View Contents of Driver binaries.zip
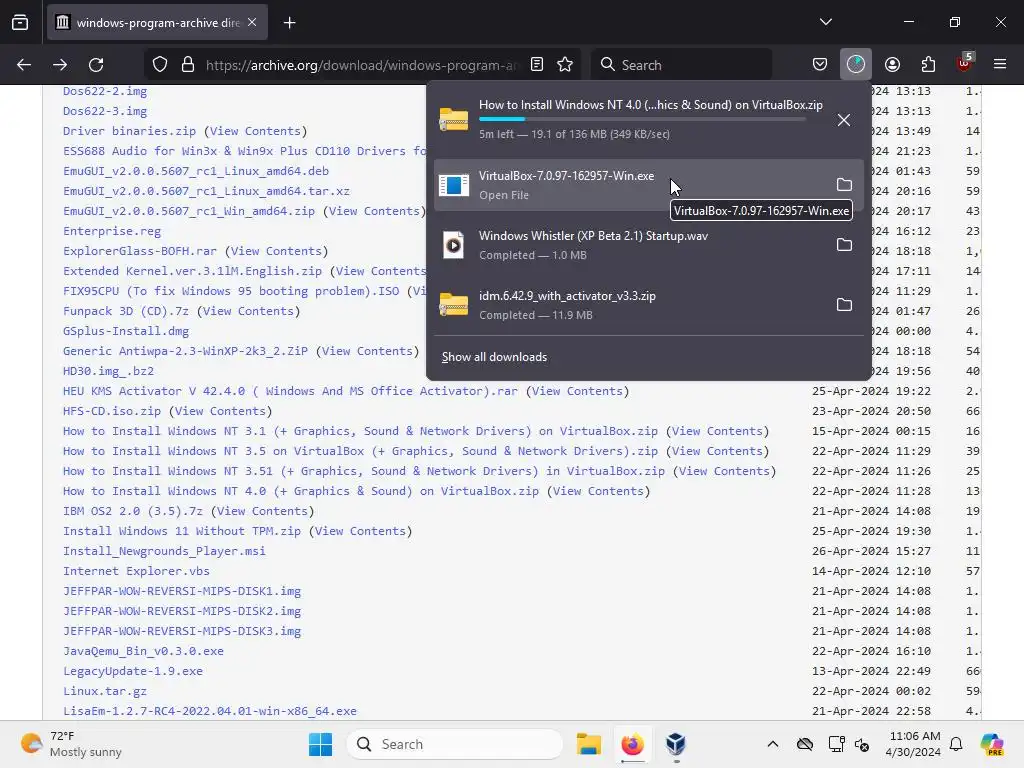1024x768 pixels. (255, 131)
